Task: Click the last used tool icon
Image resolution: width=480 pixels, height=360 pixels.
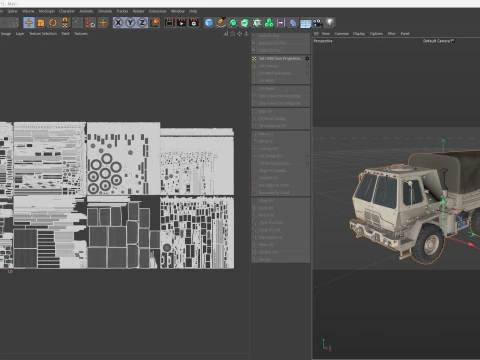Action: [x=65, y=23]
